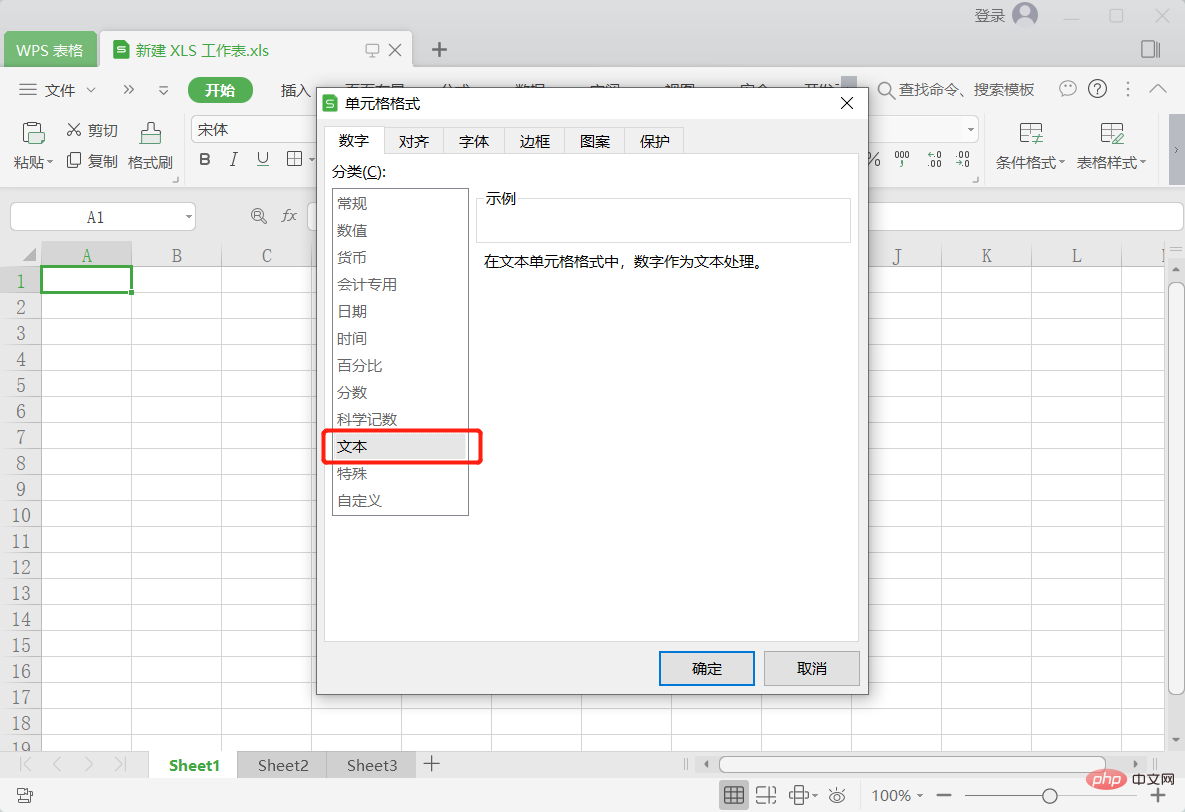
Task: Click the font name box showing 宋体
Action: [x=254, y=130]
